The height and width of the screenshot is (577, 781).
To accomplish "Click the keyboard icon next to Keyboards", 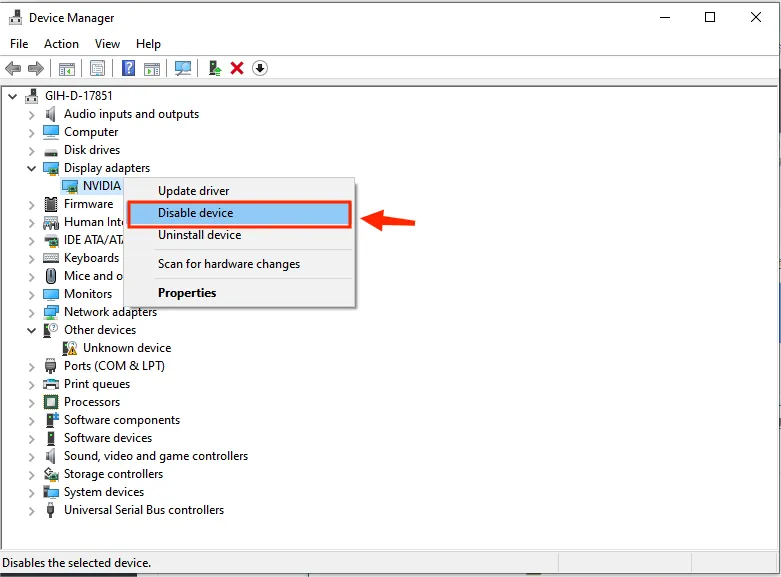I will coord(51,258).
